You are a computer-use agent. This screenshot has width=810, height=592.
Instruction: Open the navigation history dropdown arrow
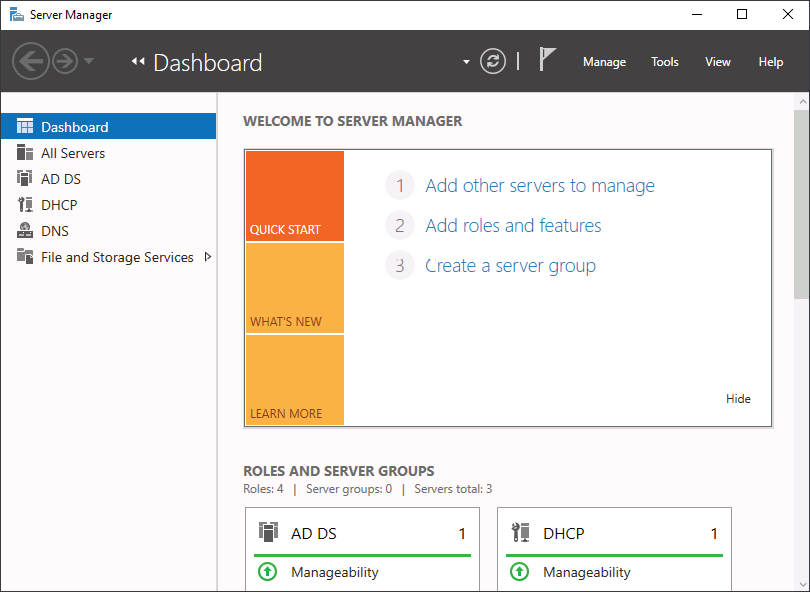(89, 61)
